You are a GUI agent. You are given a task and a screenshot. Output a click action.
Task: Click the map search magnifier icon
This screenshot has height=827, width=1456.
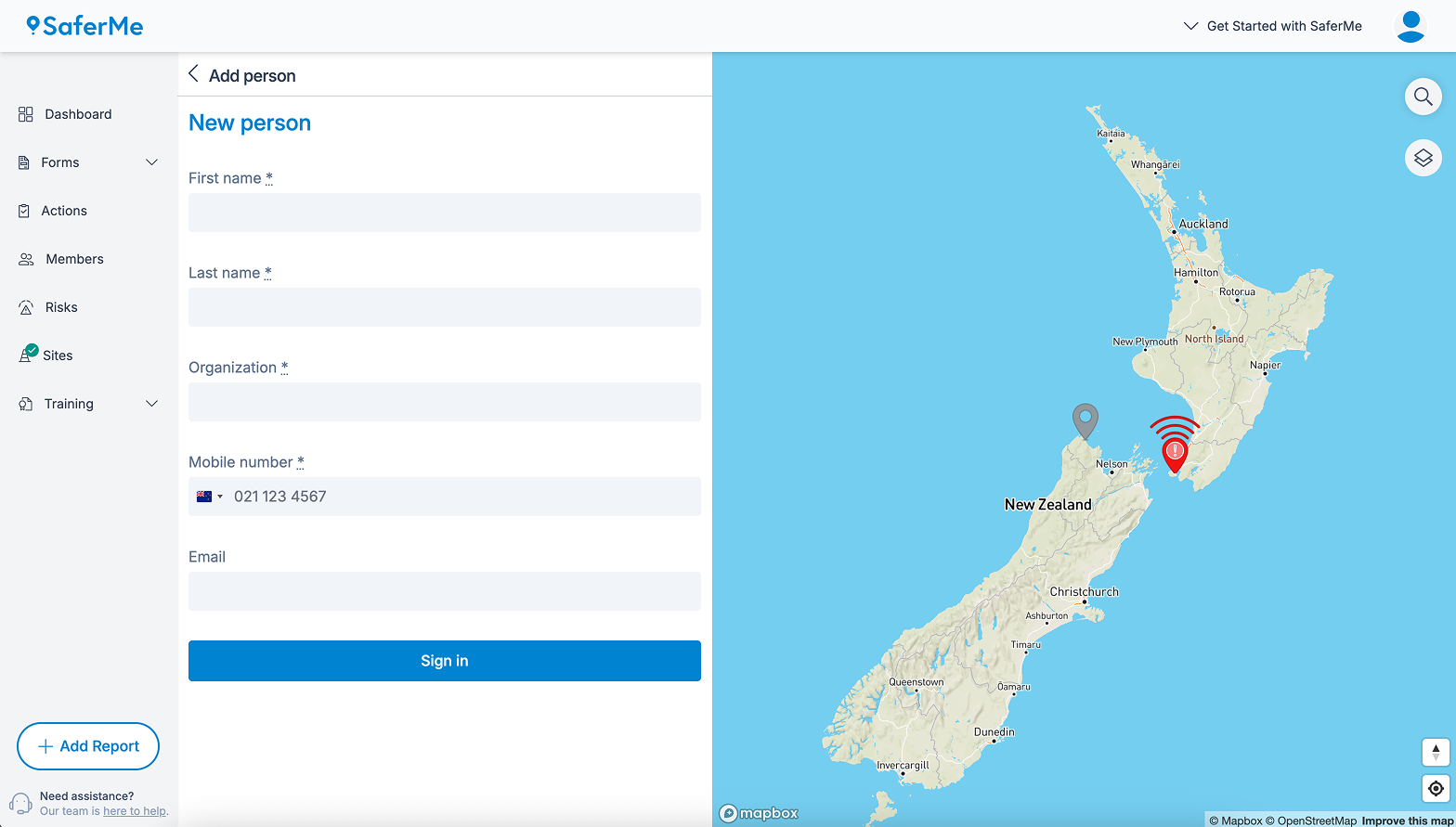1423,97
